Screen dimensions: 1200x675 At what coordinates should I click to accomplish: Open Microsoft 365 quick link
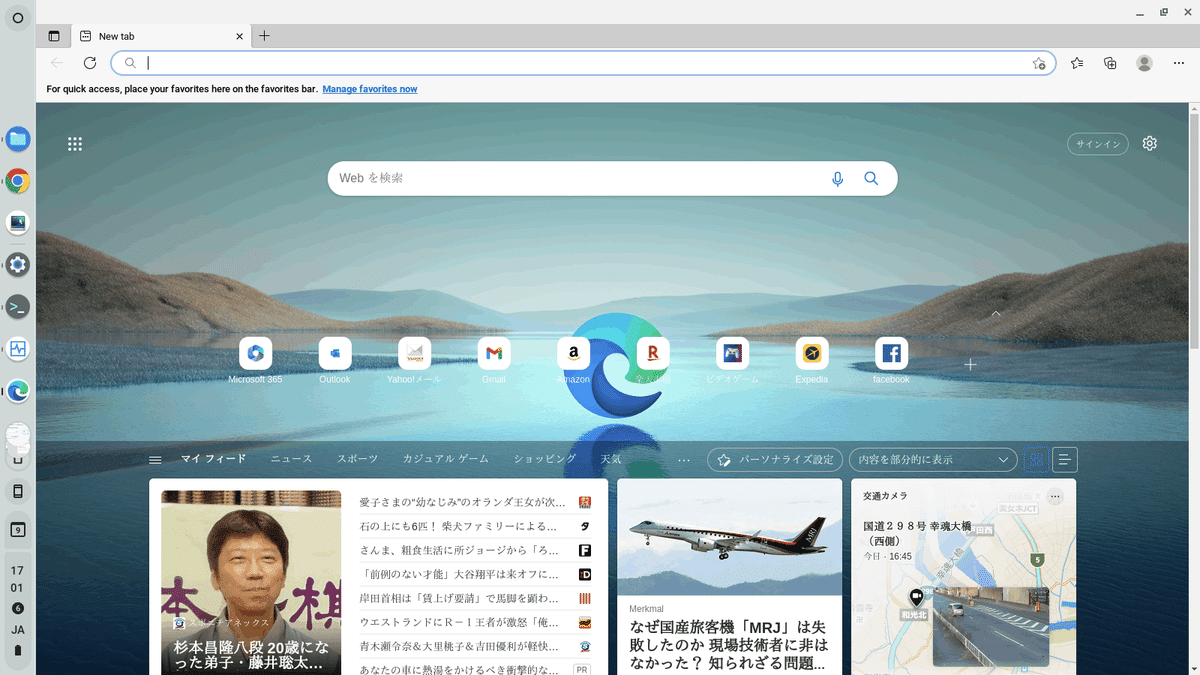point(255,361)
